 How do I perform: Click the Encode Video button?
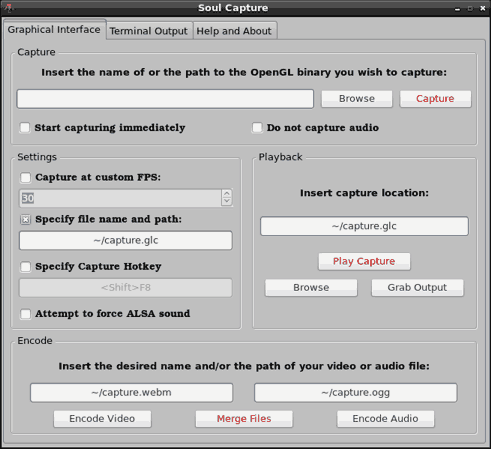[102, 419]
